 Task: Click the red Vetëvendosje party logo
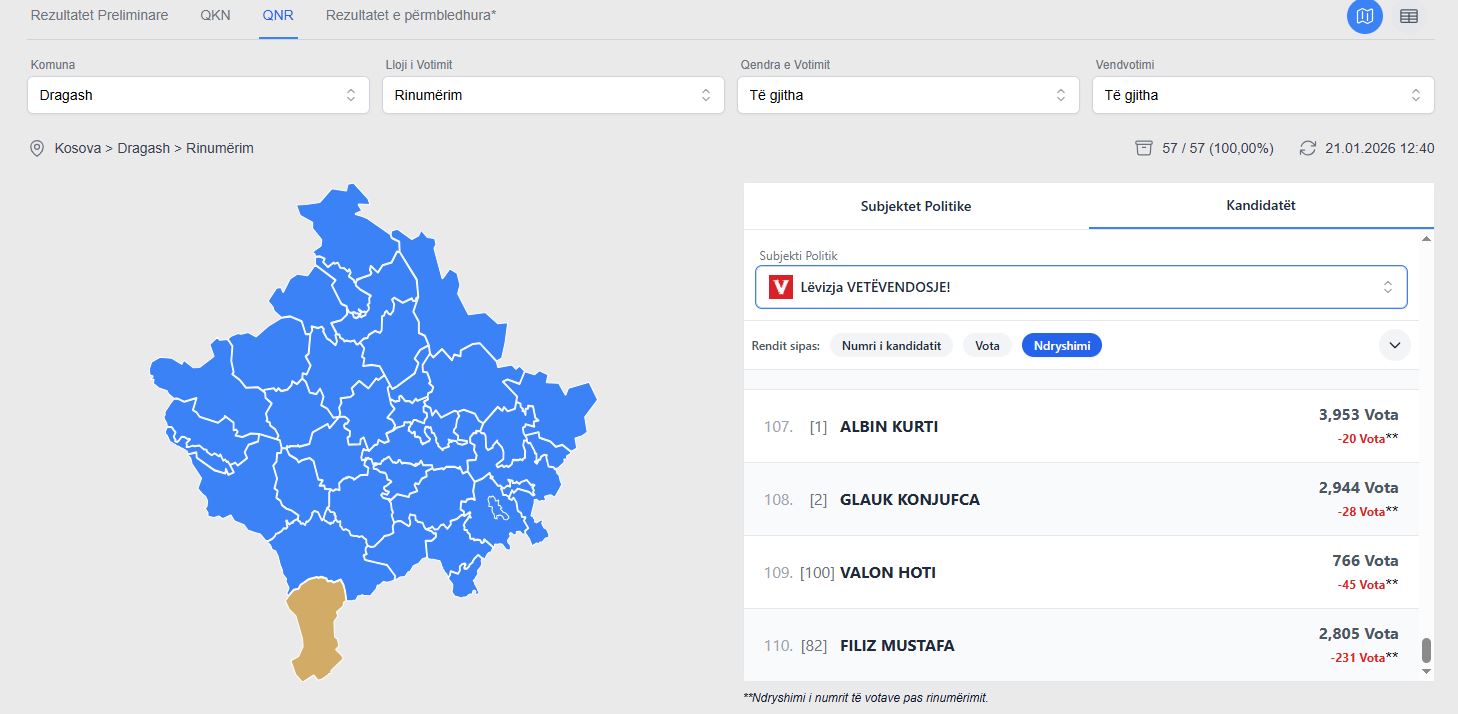click(781, 287)
